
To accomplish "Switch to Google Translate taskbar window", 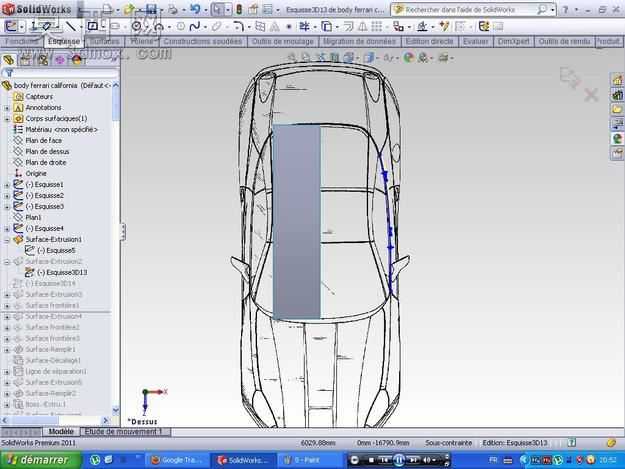I will click(x=177, y=460).
